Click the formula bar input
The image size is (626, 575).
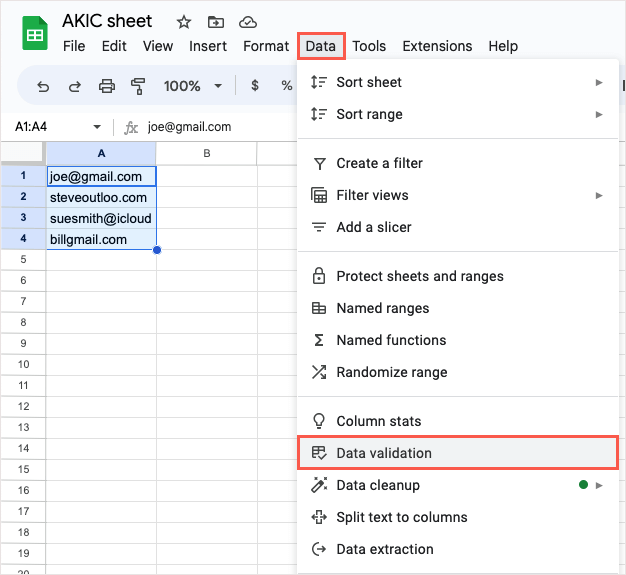click(x=210, y=127)
